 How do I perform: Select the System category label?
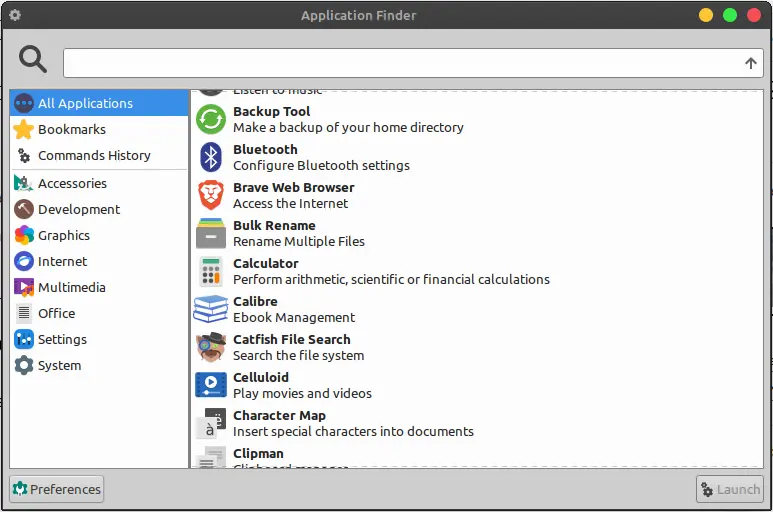click(x=59, y=366)
